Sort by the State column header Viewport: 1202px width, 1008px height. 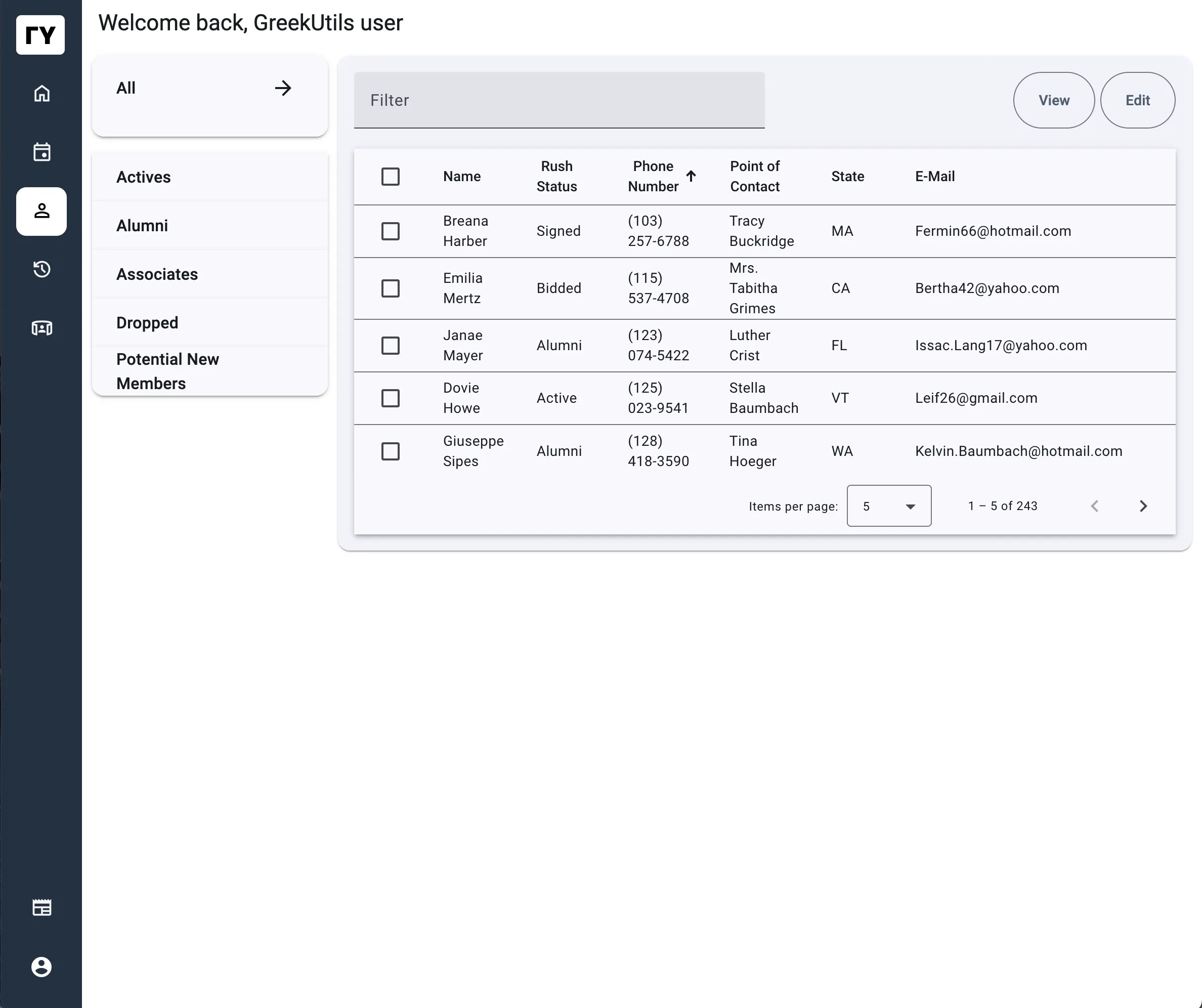(848, 176)
